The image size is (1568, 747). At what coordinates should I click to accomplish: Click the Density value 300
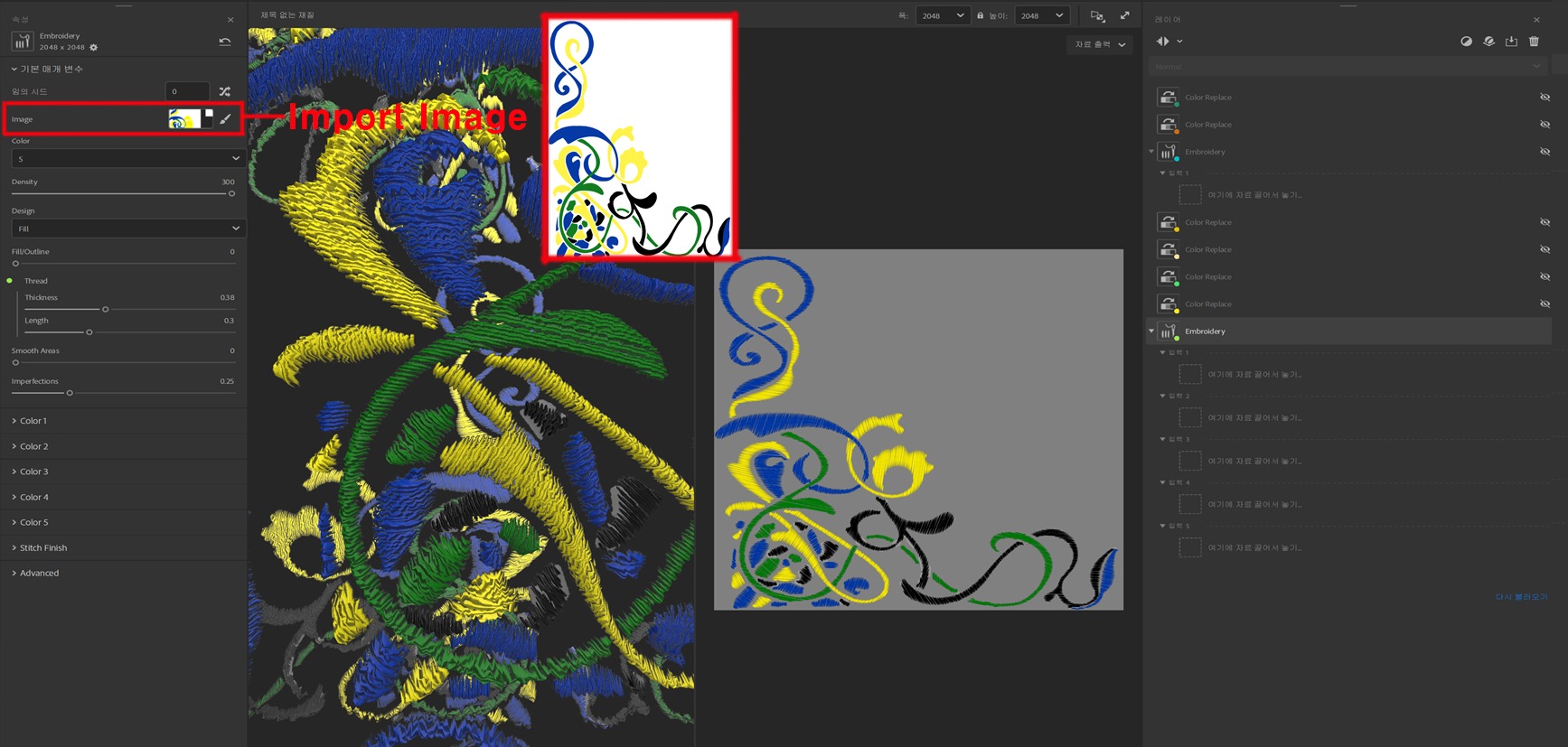click(228, 182)
